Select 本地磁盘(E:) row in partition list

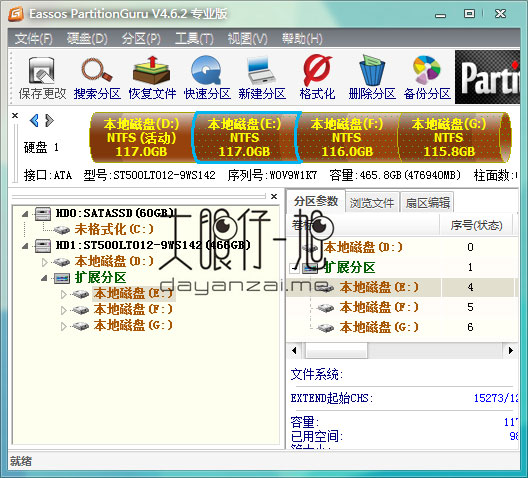[401, 287]
